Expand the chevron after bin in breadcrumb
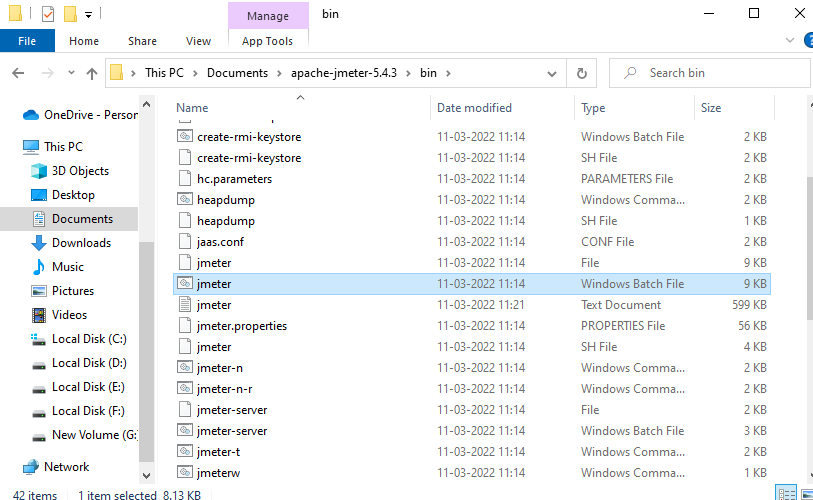The height and width of the screenshot is (500, 813). pyautogui.click(x=448, y=73)
